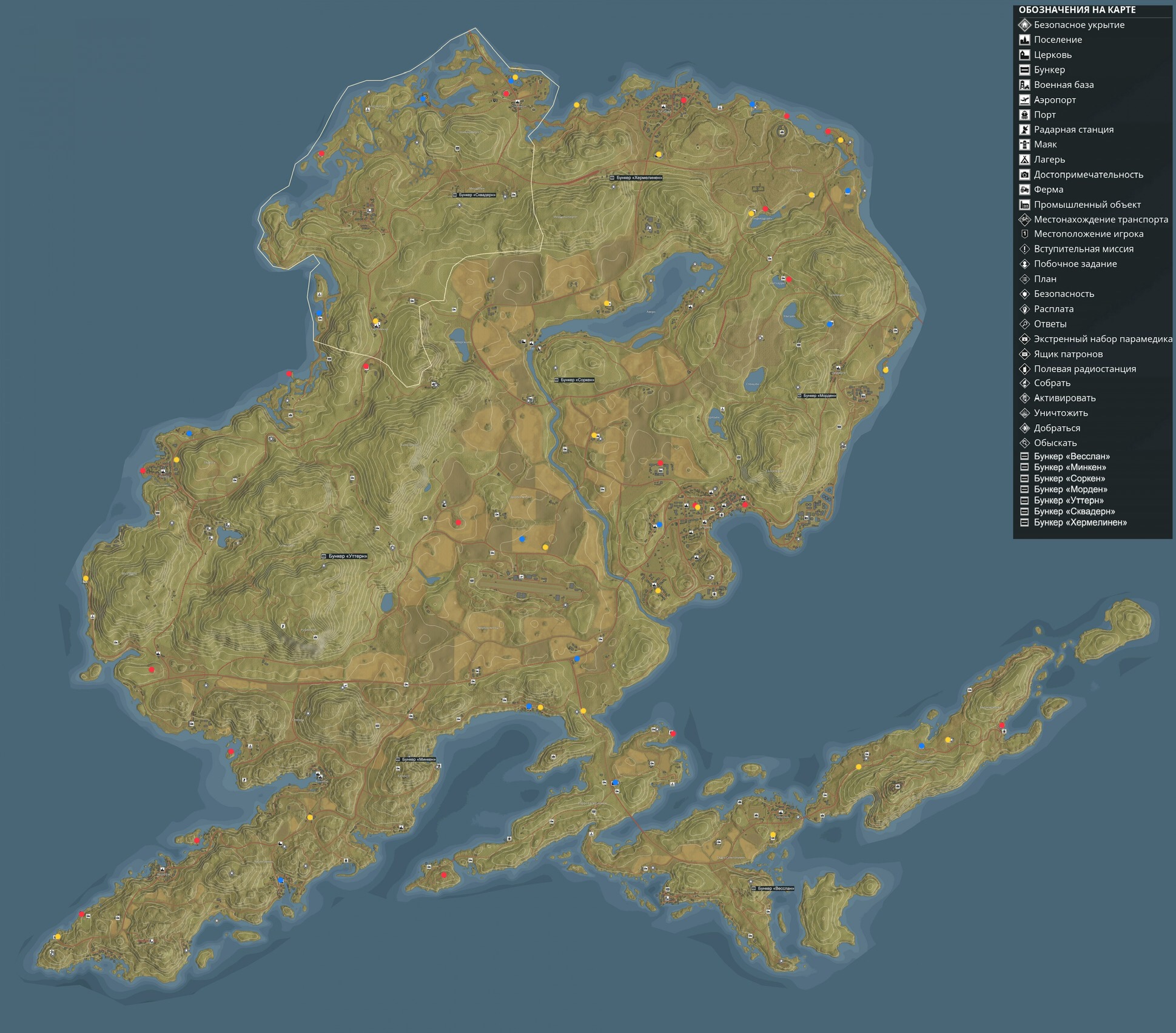This screenshot has height=1033, width=1176.
Task: Click the Безопасность mission icon
Action: tap(1024, 294)
